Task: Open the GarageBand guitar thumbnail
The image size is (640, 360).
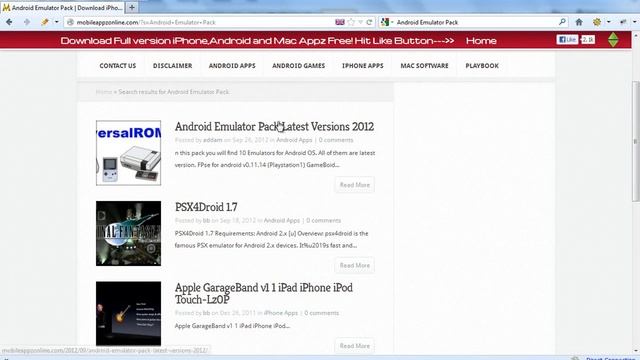Action: [x=129, y=313]
